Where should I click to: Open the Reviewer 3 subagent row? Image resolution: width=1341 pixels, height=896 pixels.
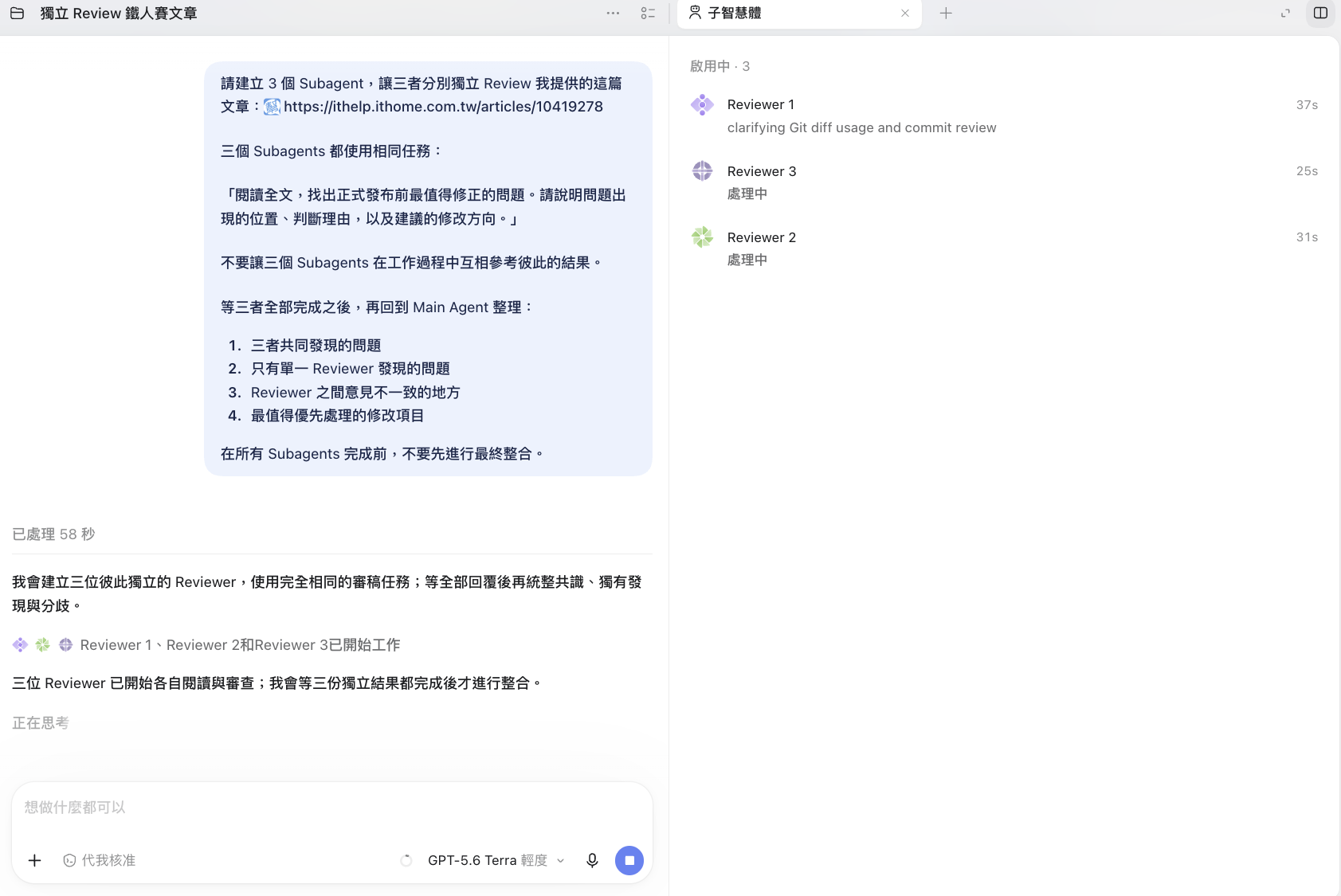pyautogui.click(x=1004, y=182)
